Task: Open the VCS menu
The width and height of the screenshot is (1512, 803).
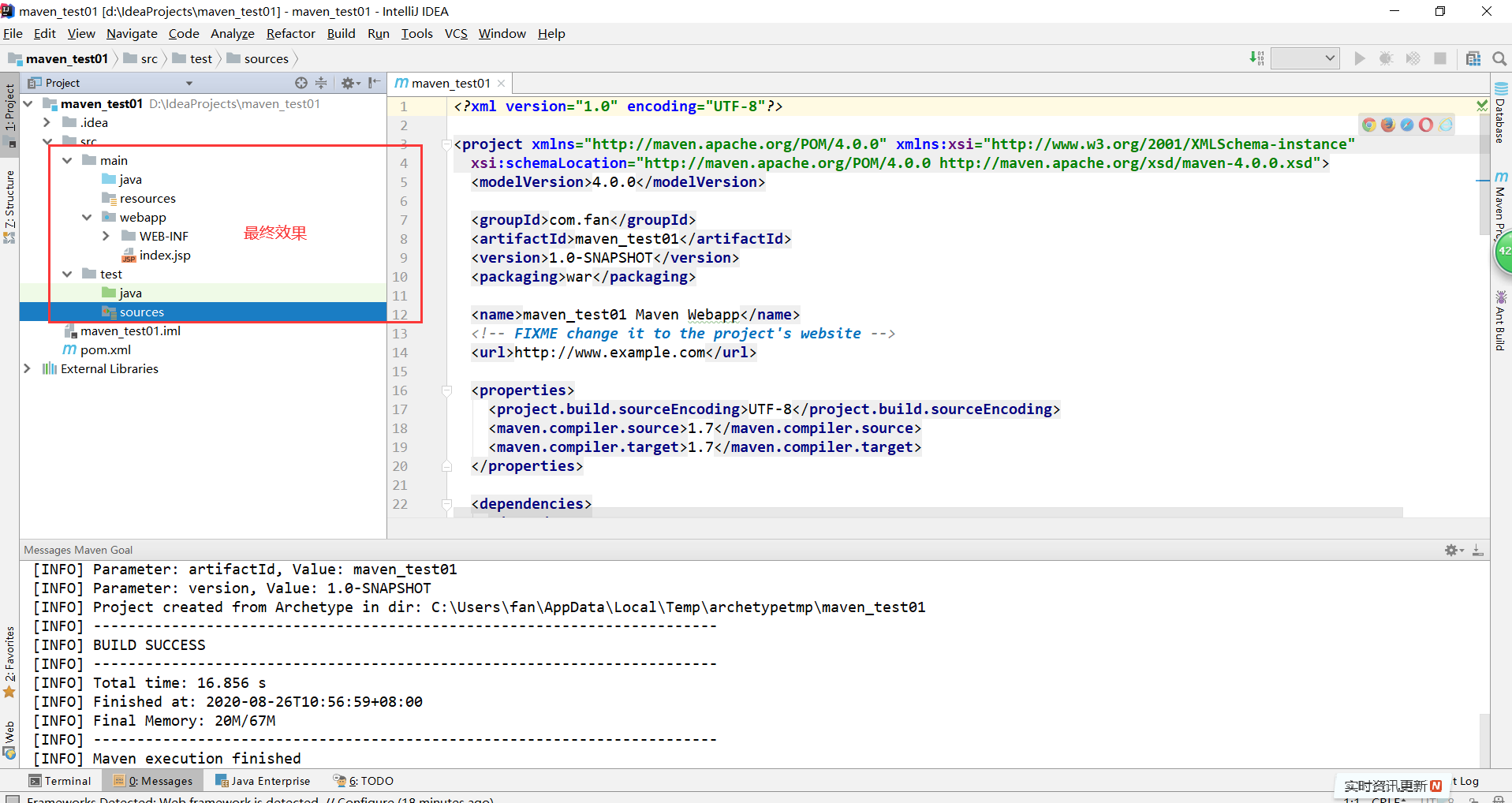Action: click(x=456, y=33)
